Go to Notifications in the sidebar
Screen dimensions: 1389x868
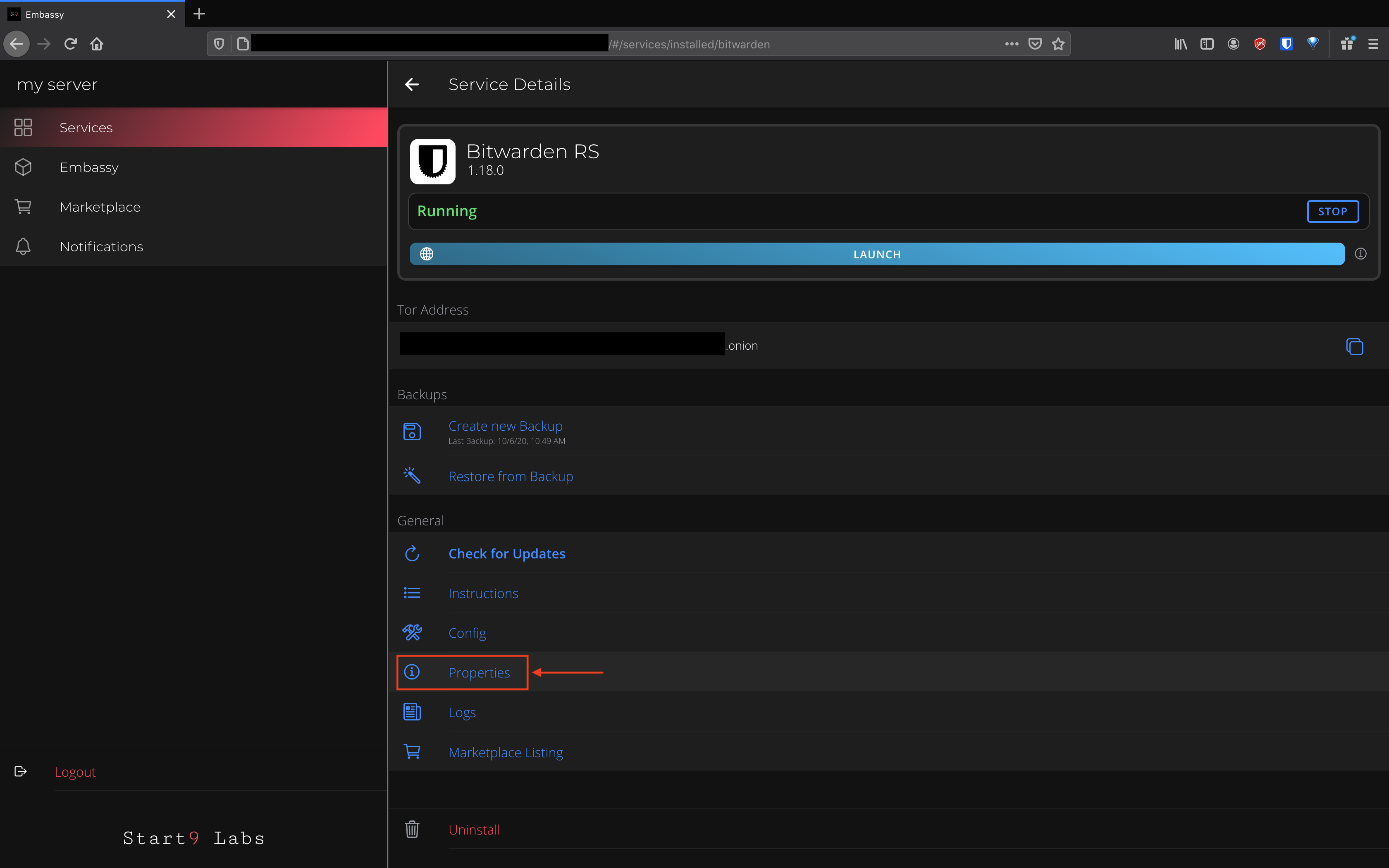101,246
